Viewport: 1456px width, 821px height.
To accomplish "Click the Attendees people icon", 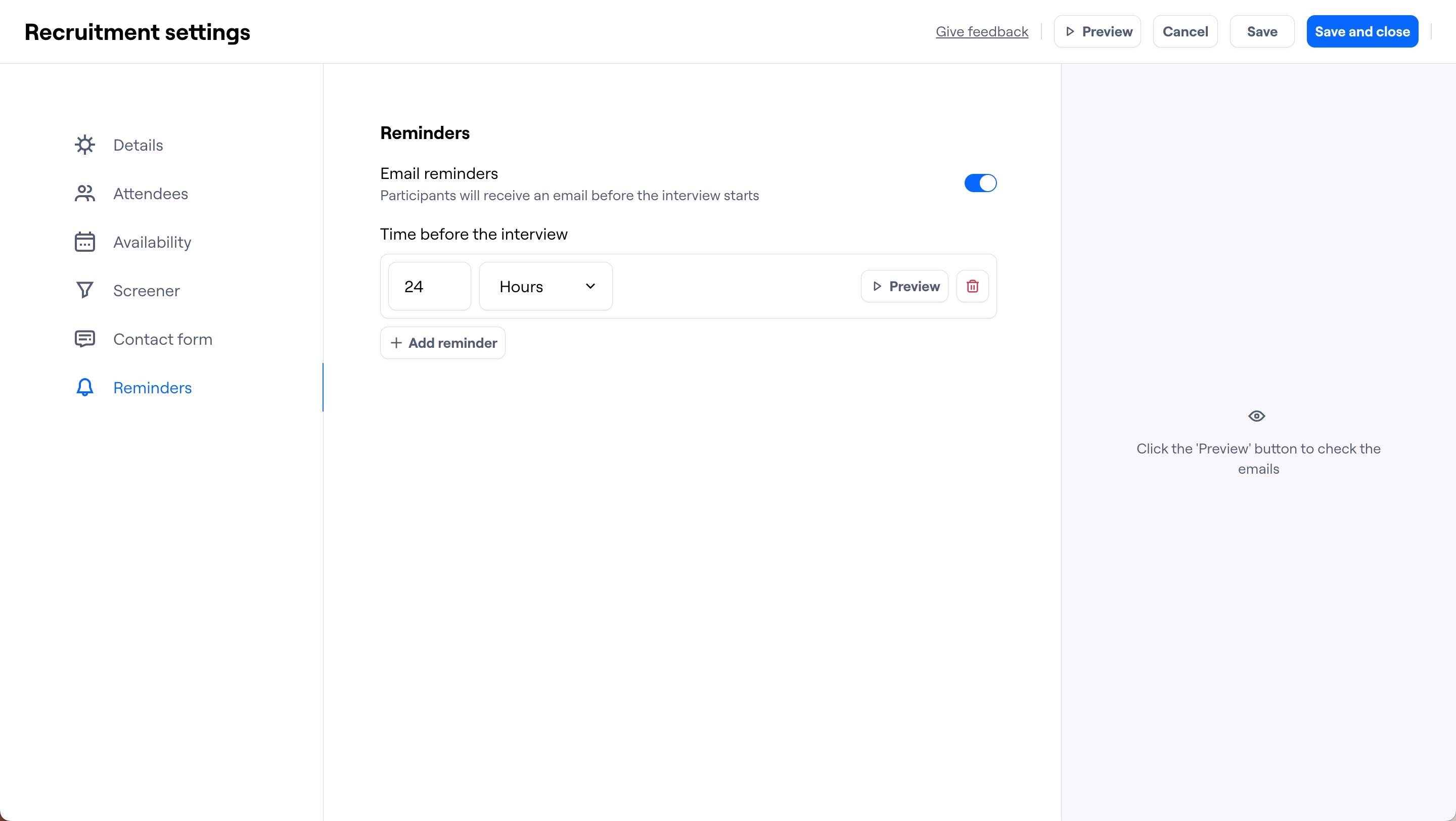I will [x=85, y=194].
